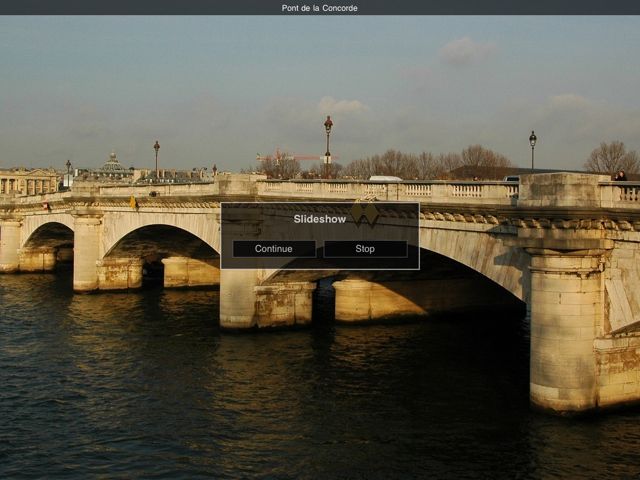The height and width of the screenshot is (480, 640).
Task: Select the 'Pont de la Concorde' title text
Action: (x=320, y=8)
